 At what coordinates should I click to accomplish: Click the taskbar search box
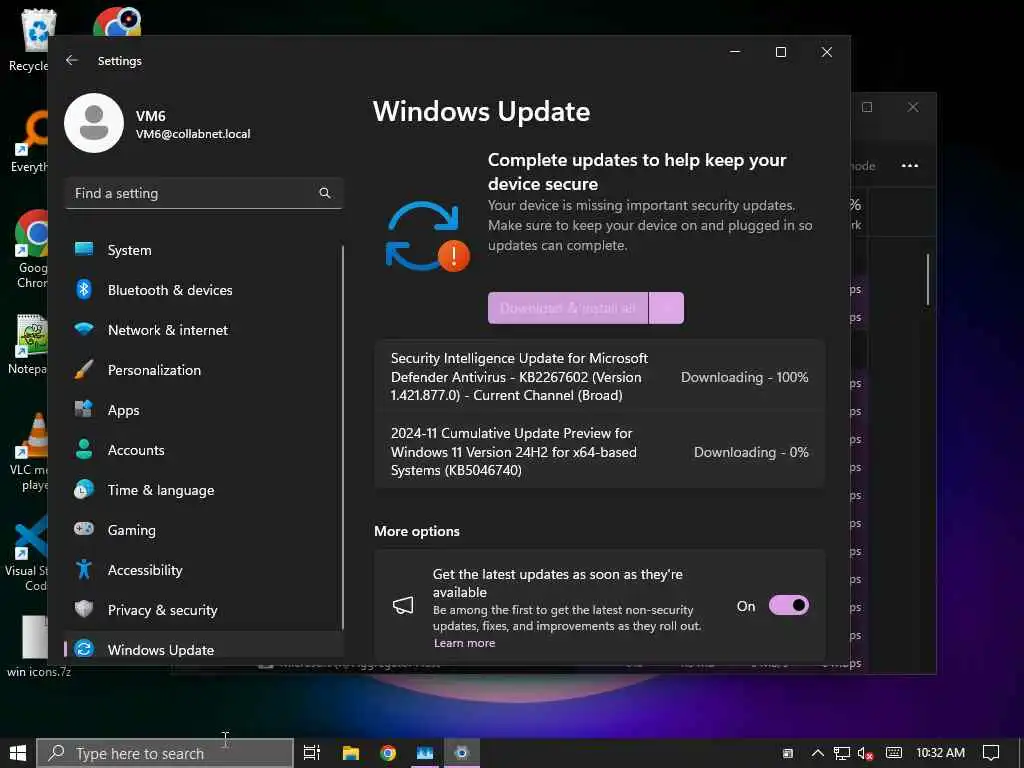point(165,753)
